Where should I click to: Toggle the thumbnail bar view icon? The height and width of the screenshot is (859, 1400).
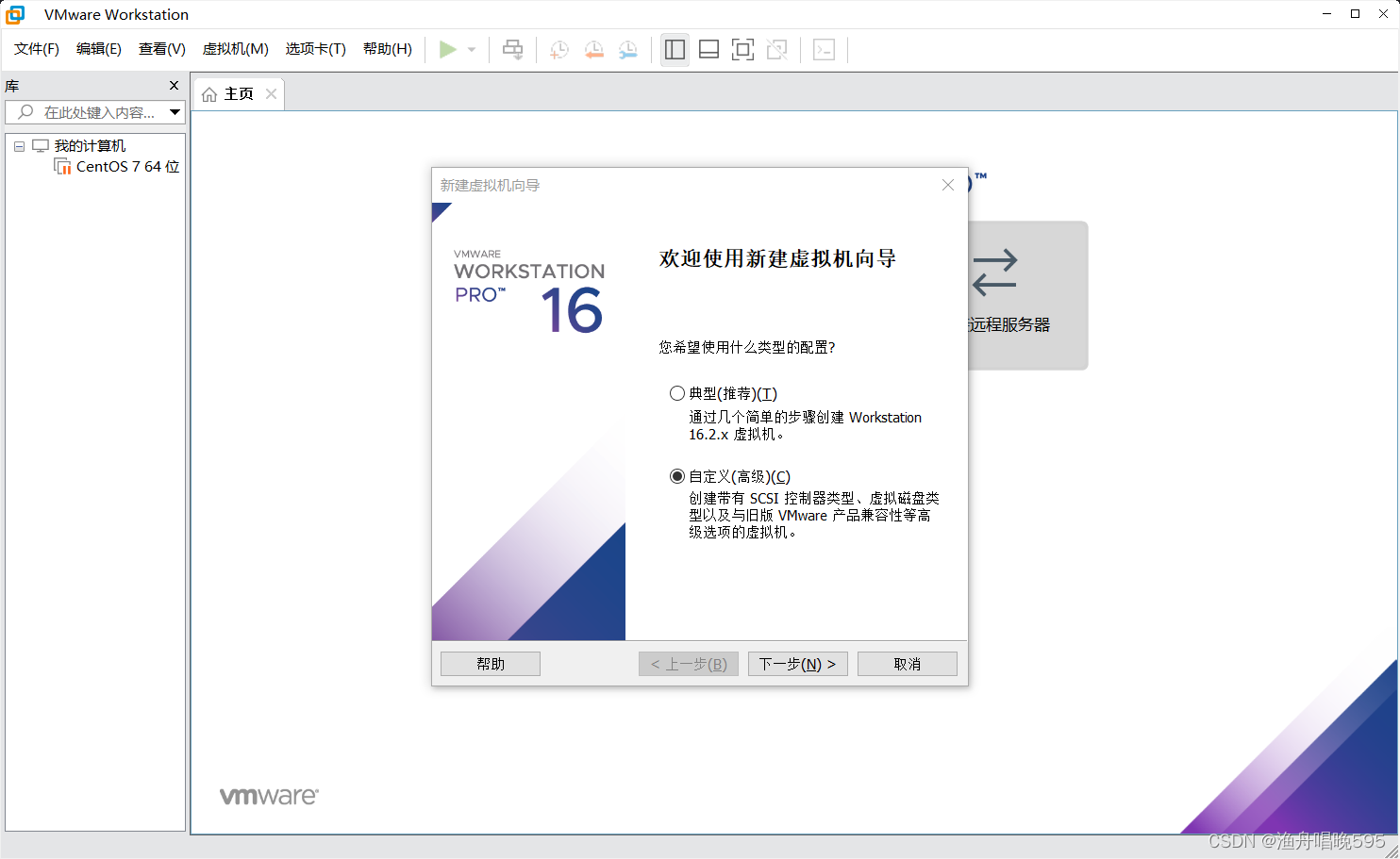708,50
